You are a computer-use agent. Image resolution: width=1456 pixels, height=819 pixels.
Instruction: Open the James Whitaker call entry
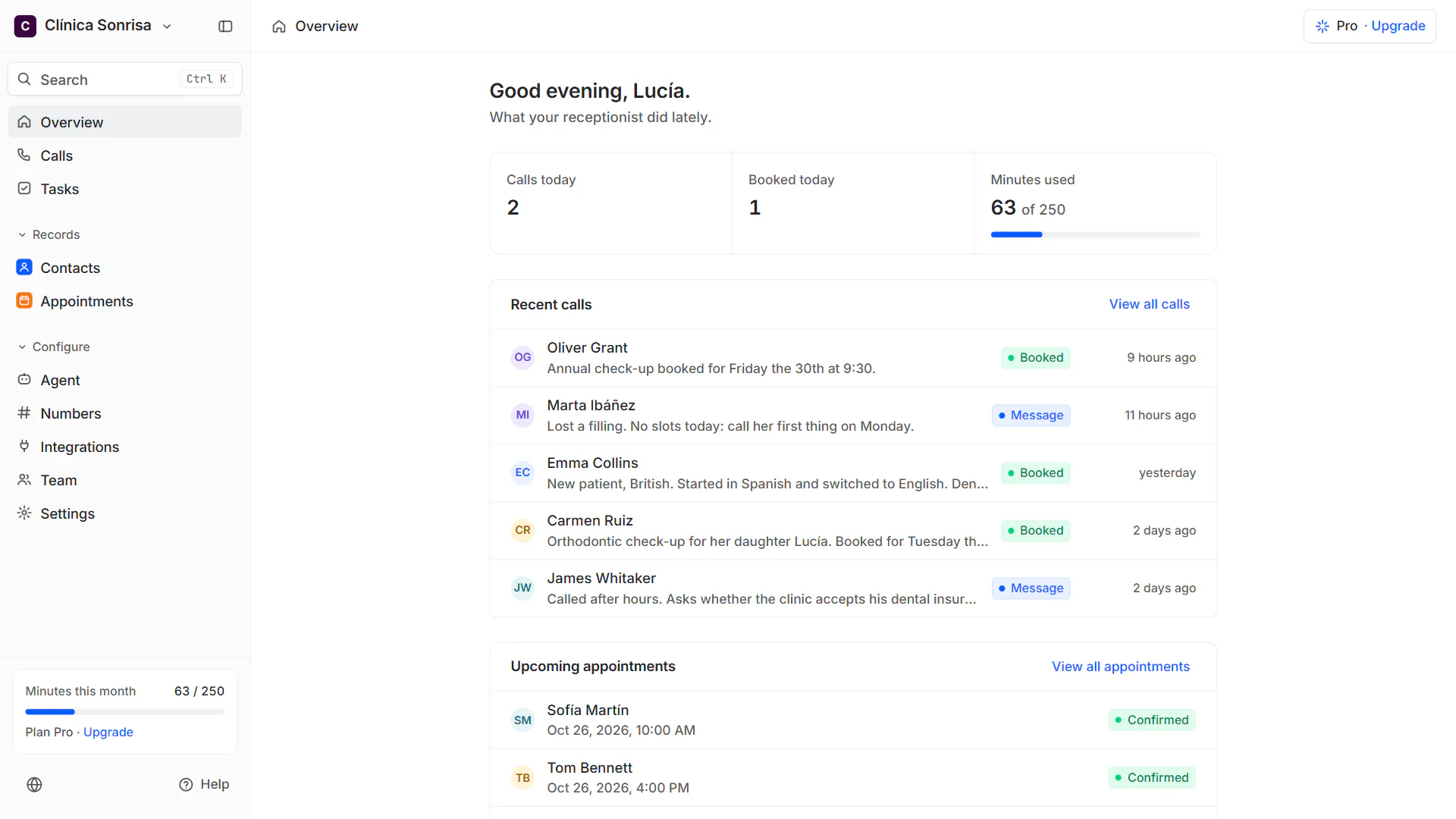coord(853,588)
